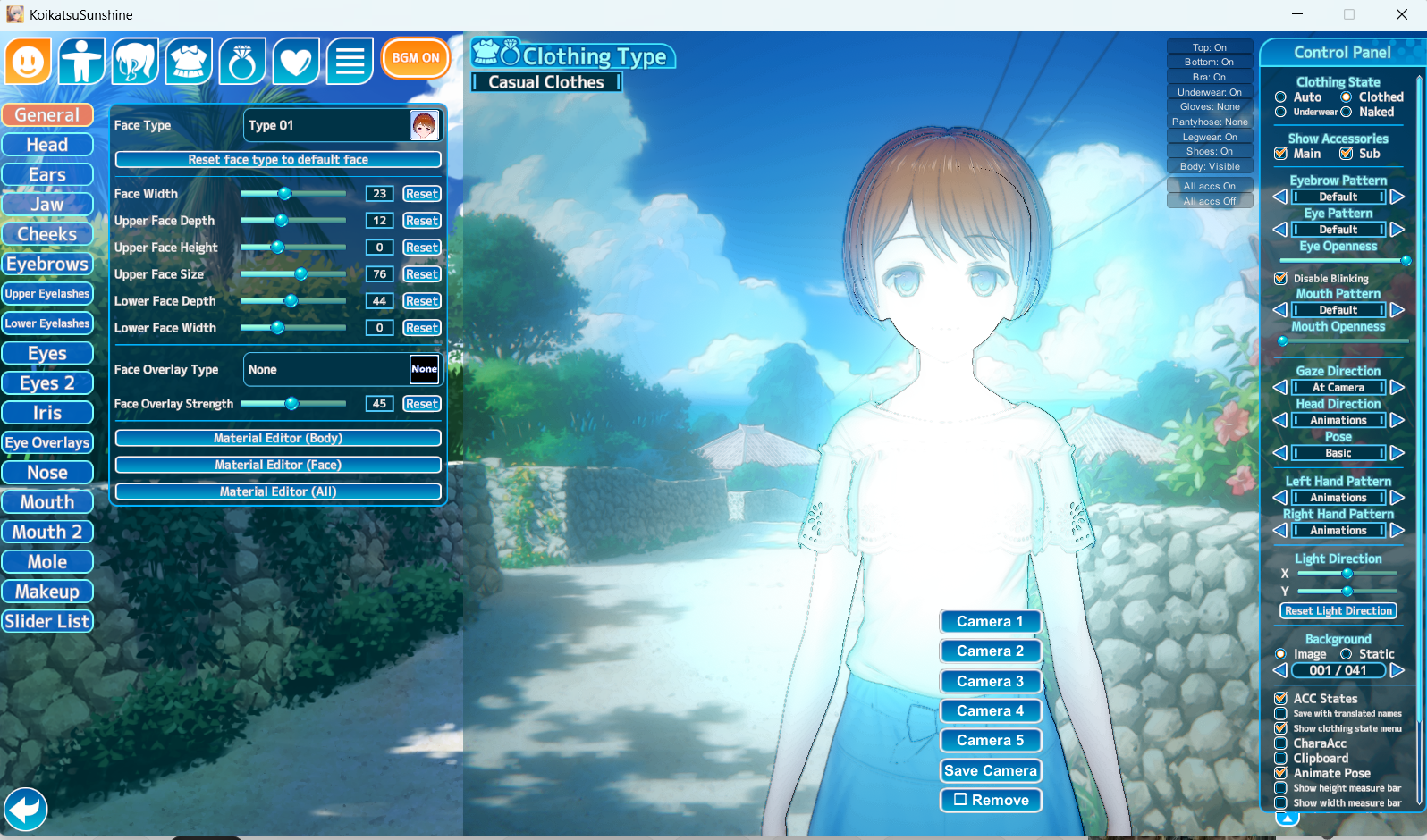Open the heart Parameters icon
The image size is (1427, 840).
pyautogui.click(x=296, y=62)
